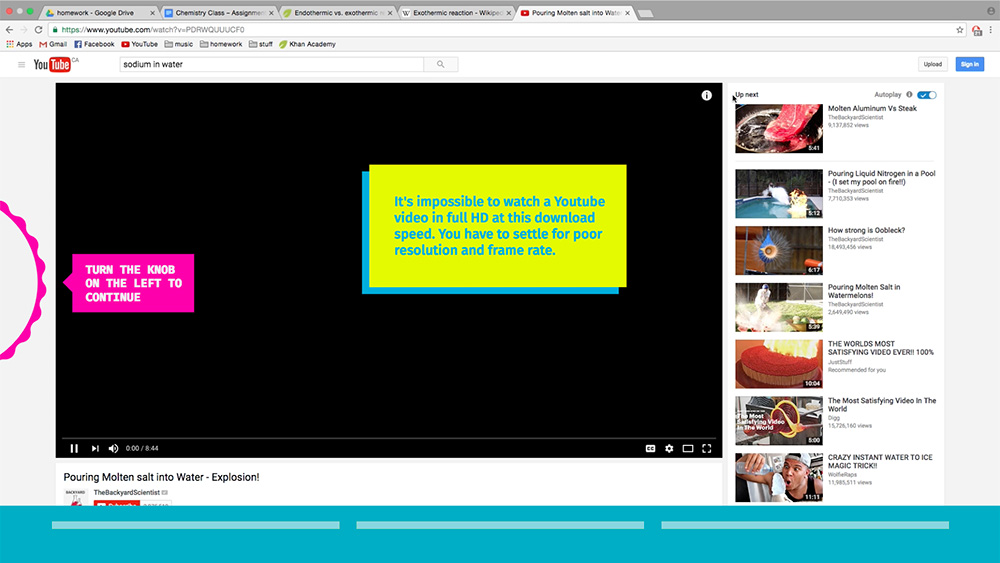The image size is (1000, 563).
Task: Show the Autoplay info icon
Action: click(909, 94)
